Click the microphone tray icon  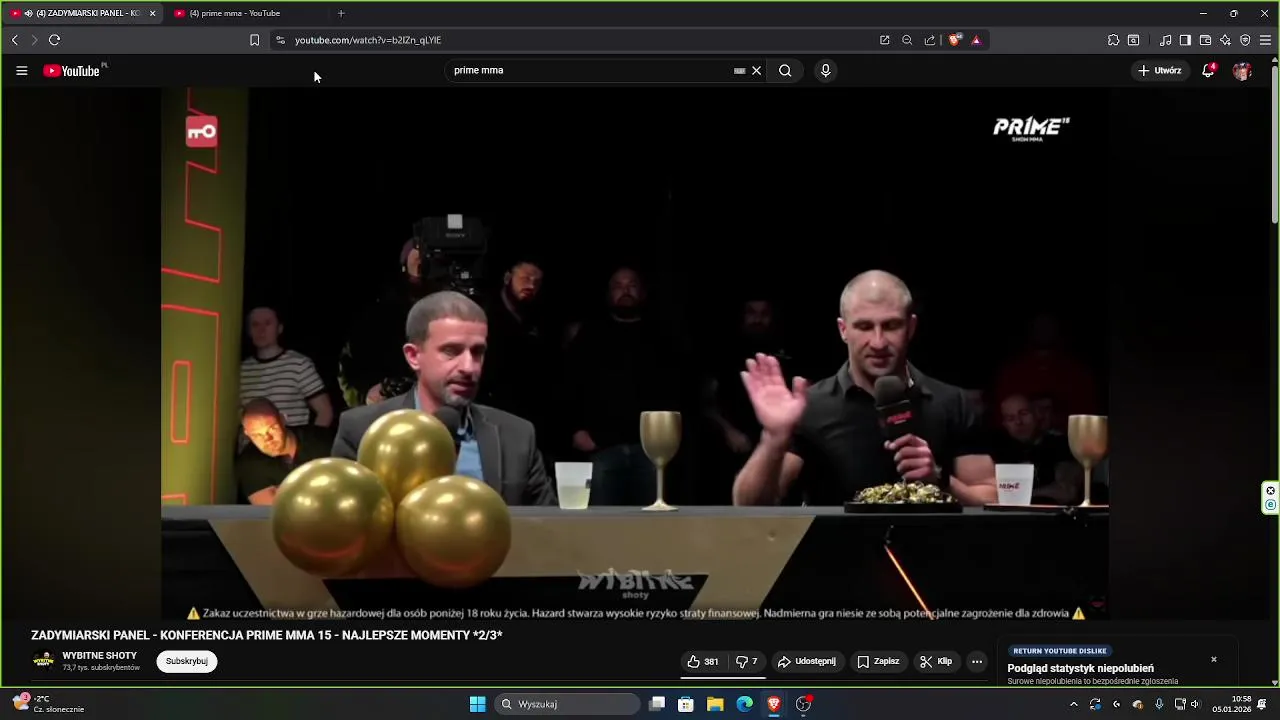(x=1159, y=704)
